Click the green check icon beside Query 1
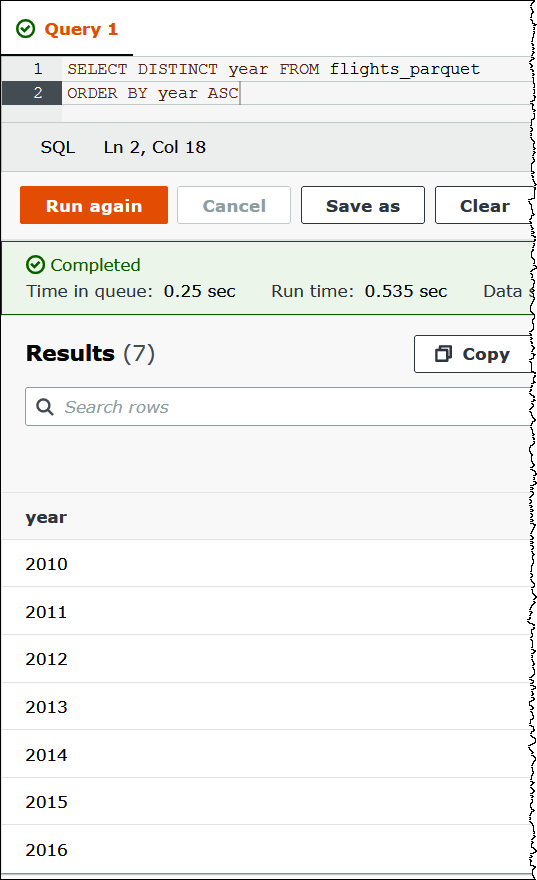This screenshot has width=537, height=880. pos(25,29)
